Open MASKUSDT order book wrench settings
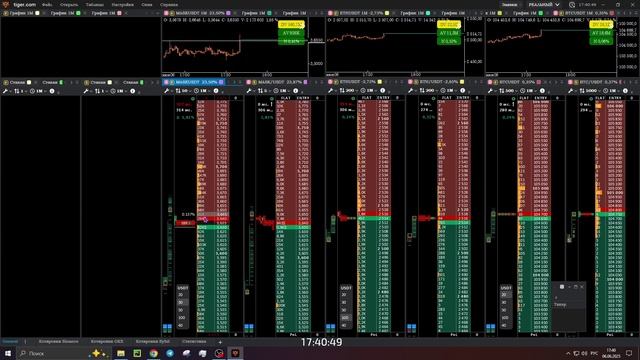Viewport: 640px width, 360px height. point(167,91)
